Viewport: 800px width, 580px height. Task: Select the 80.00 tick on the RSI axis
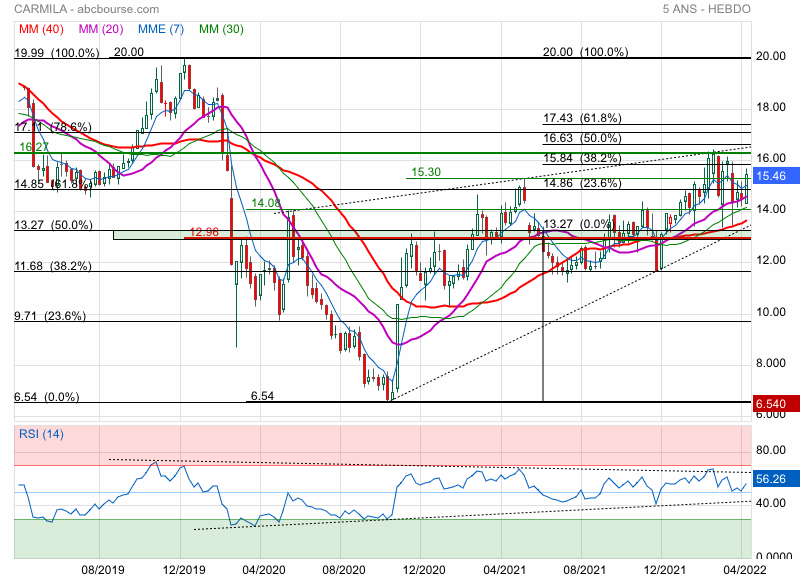770,450
